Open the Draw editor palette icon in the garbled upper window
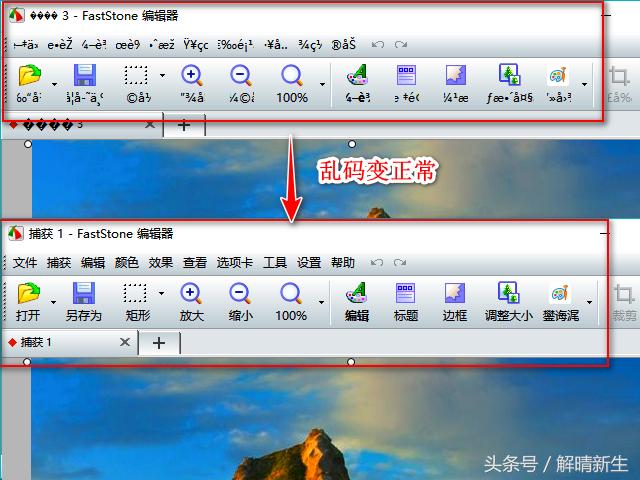The width and height of the screenshot is (640, 480). point(358,75)
